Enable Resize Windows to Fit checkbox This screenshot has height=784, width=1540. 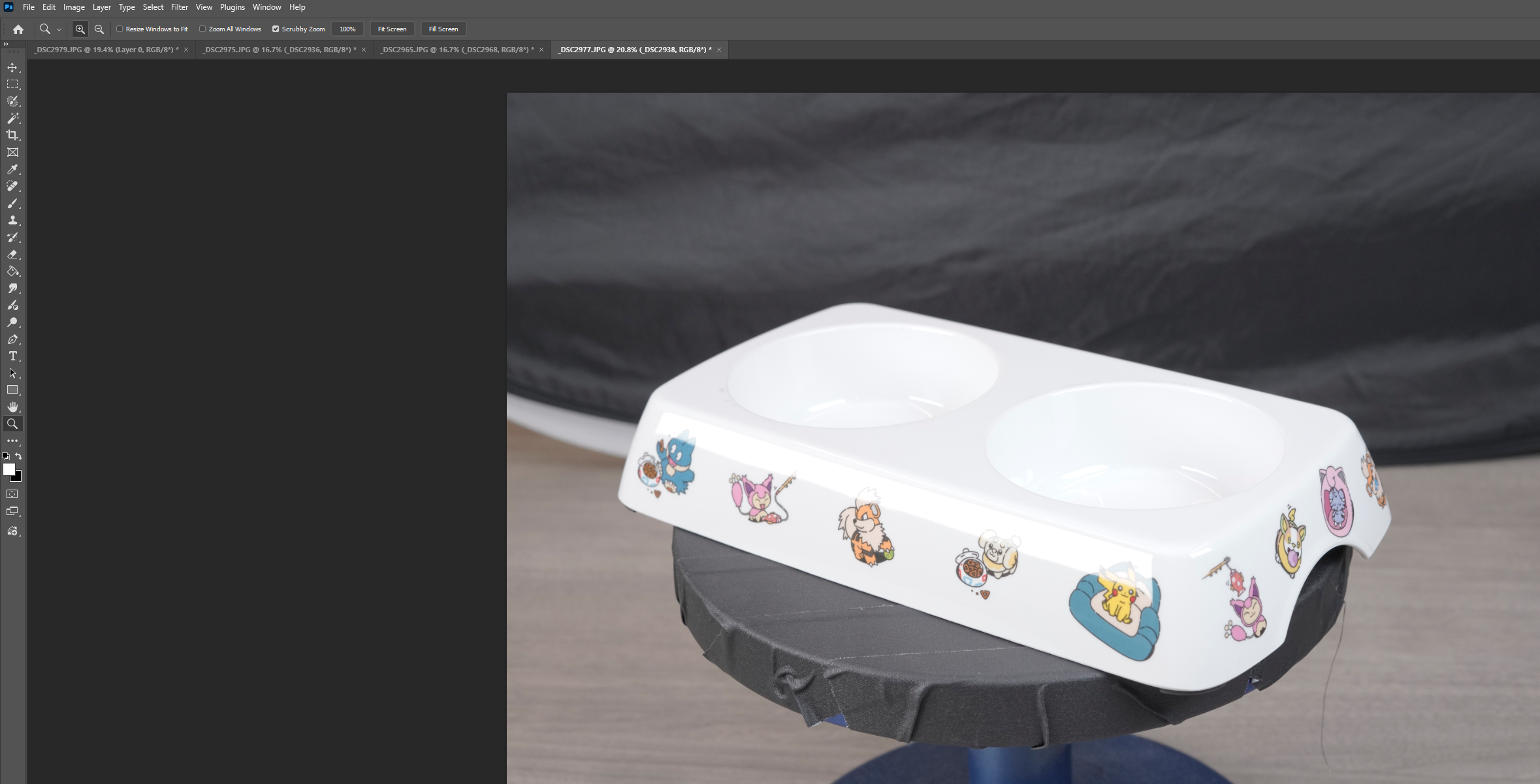pos(120,29)
